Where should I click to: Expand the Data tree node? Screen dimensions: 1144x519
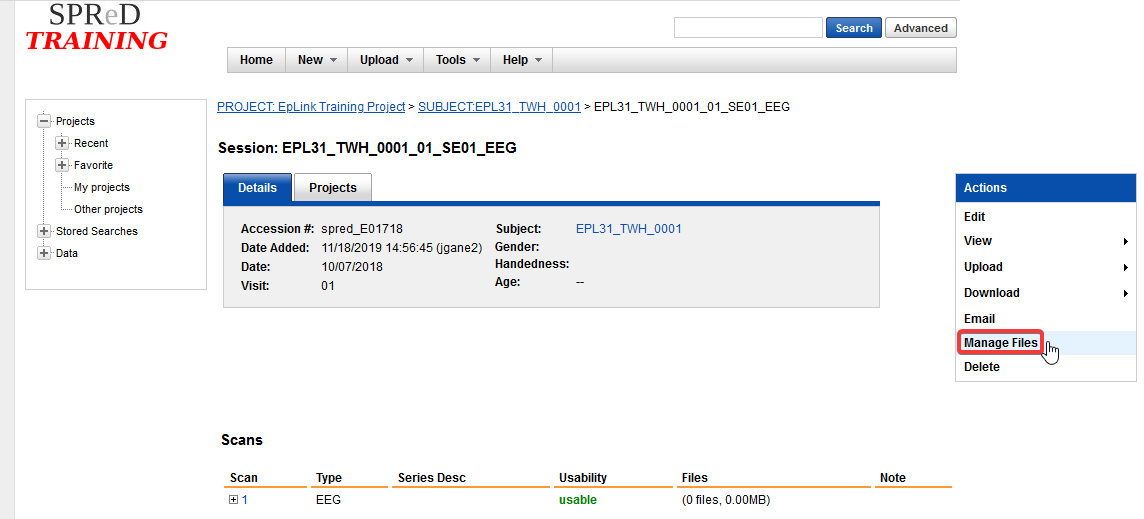coord(43,253)
